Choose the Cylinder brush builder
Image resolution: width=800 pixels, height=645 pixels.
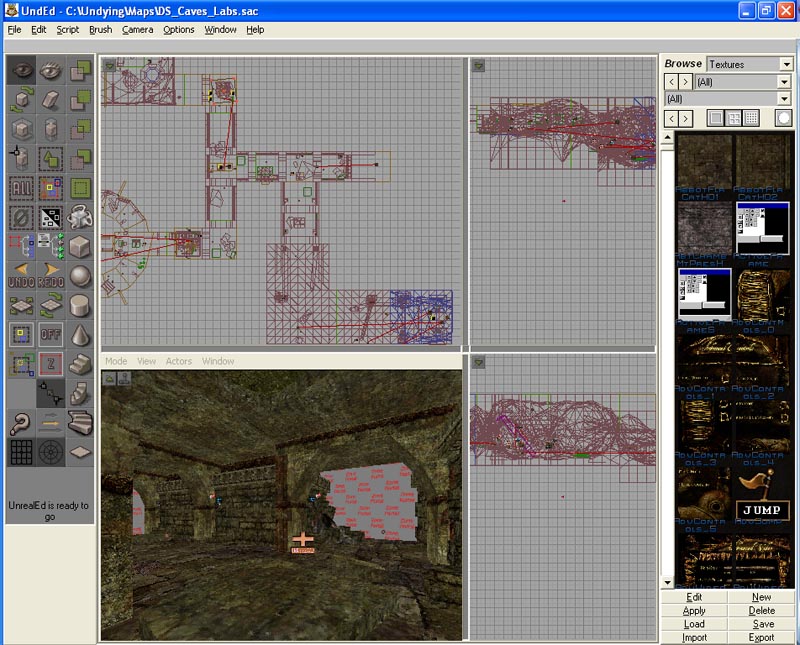[x=80, y=306]
